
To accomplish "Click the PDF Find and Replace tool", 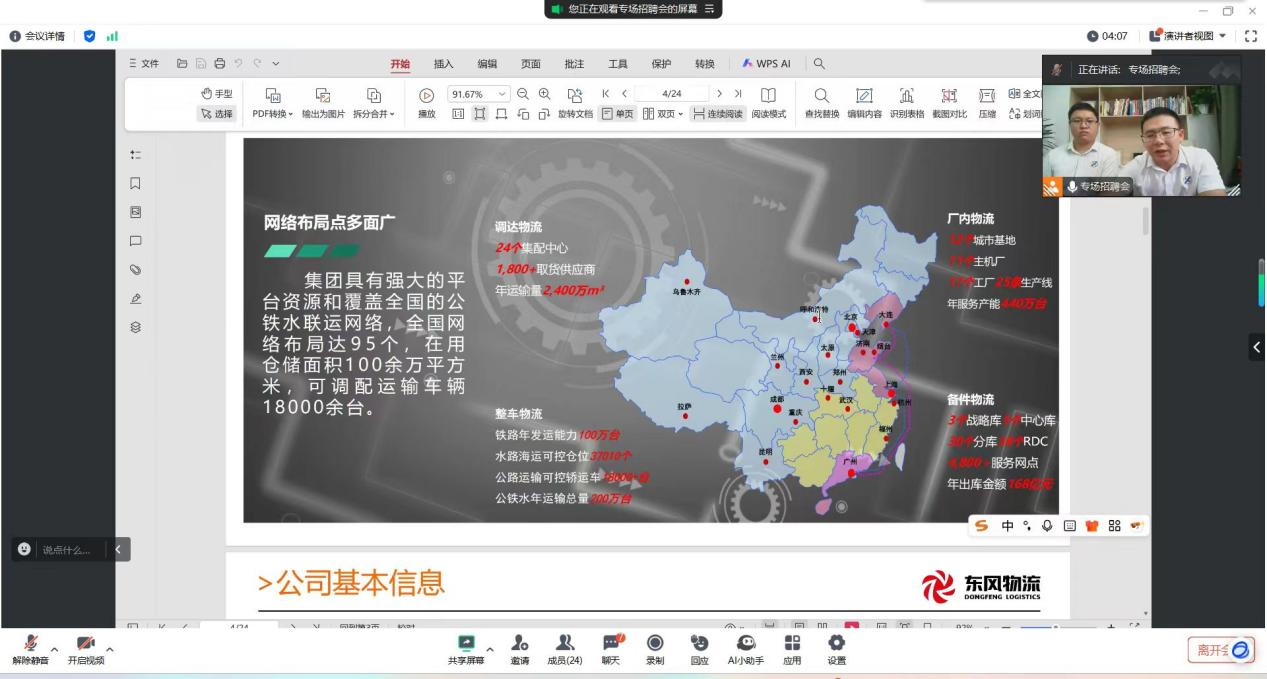I will (x=821, y=103).
